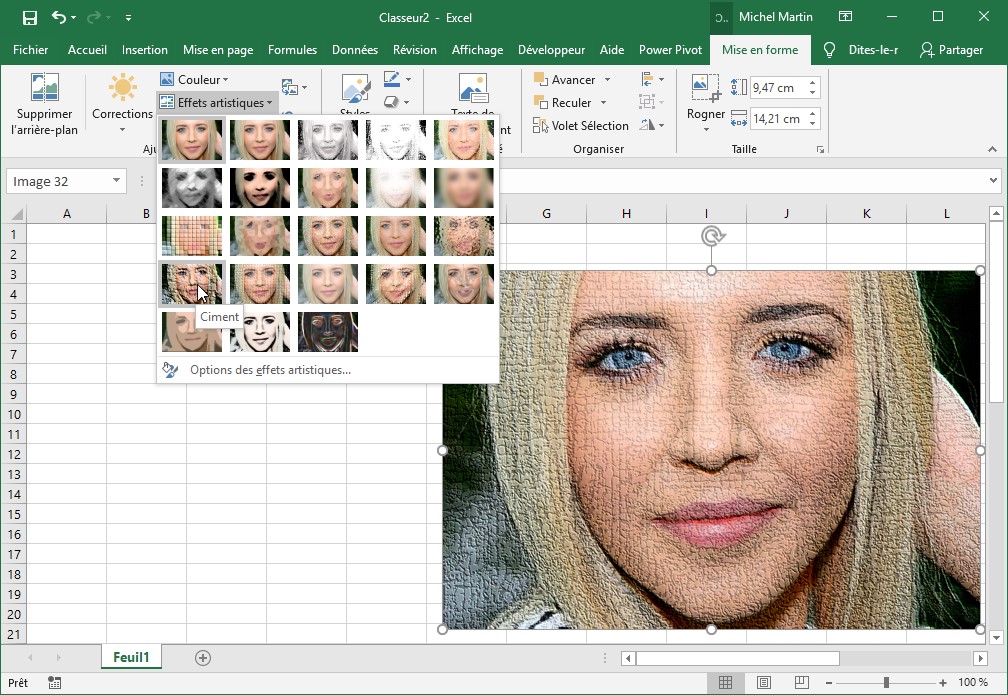The width and height of the screenshot is (1008, 695).
Task: Open Options des effets artistiques
Action: 270,370
